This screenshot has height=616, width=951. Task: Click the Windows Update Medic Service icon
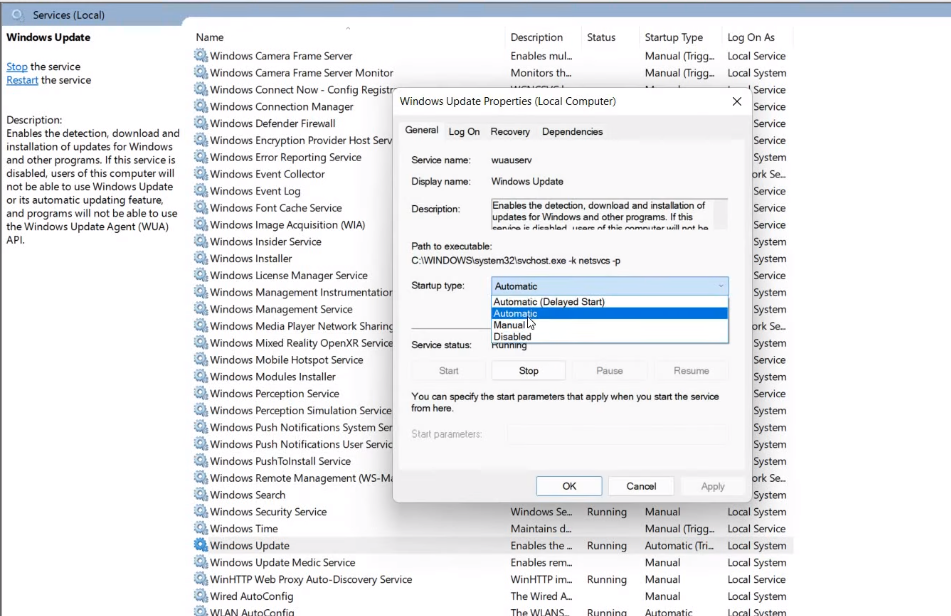[x=200, y=562]
